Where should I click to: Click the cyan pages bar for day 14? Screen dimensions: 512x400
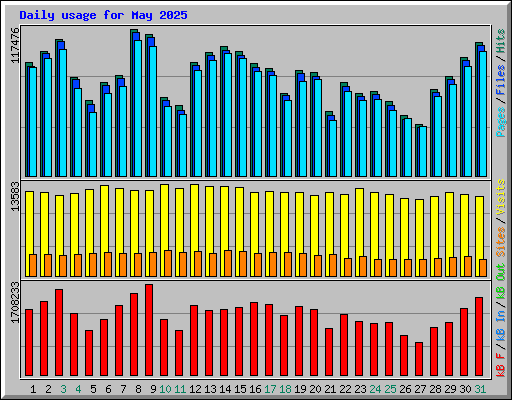(228, 115)
